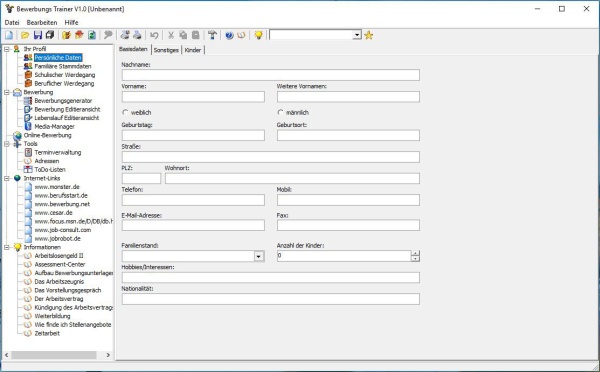Click the light bulb tips icon
The image size is (600, 372).
click(258, 35)
